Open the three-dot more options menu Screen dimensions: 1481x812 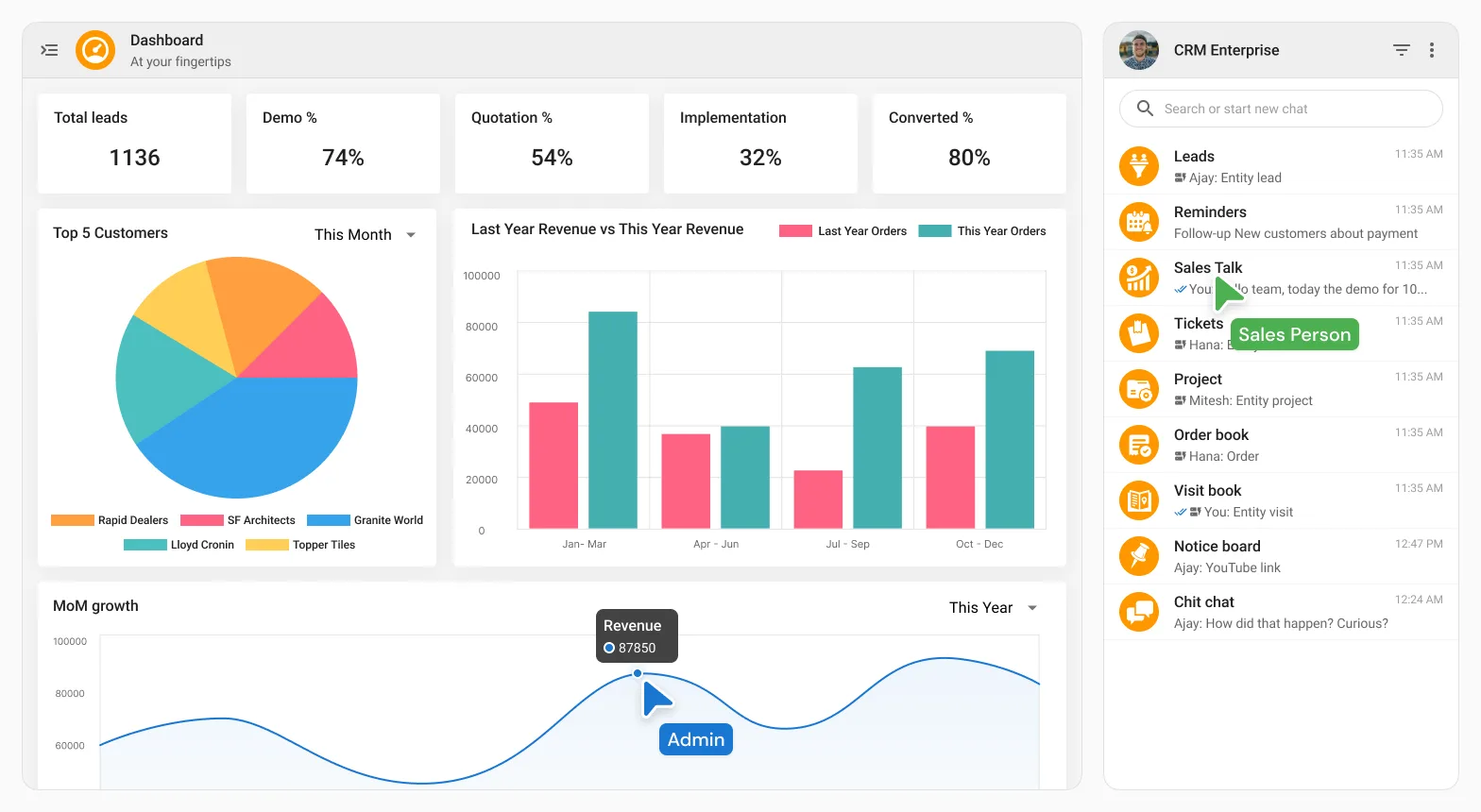pyautogui.click(x=1432, y=50)
